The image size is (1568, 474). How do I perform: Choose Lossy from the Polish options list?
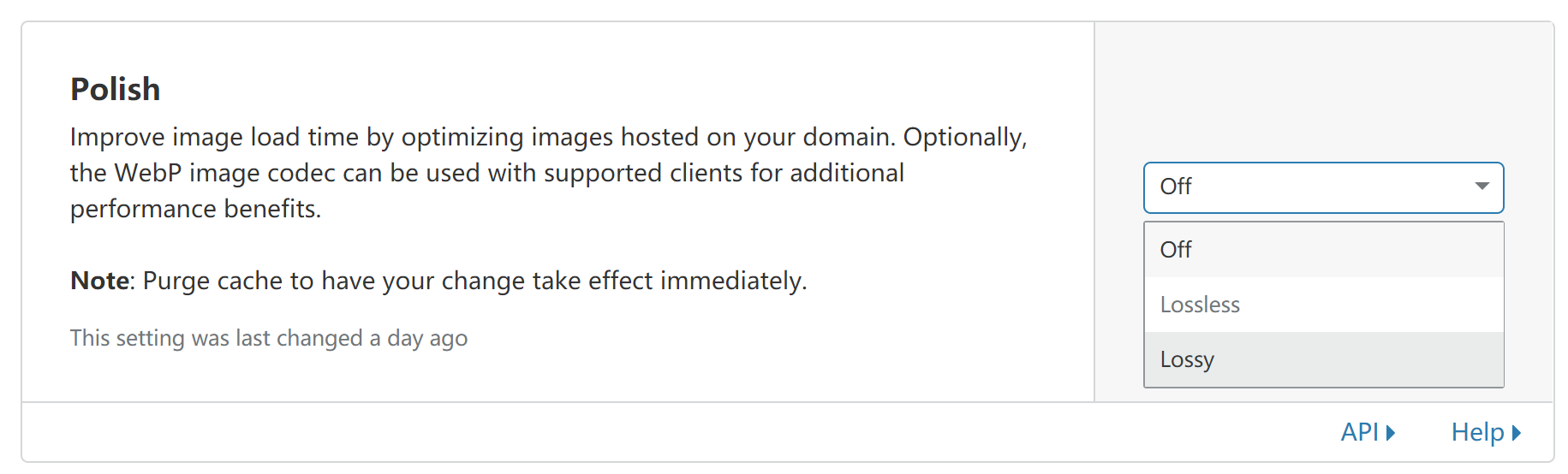point(1323,359)
